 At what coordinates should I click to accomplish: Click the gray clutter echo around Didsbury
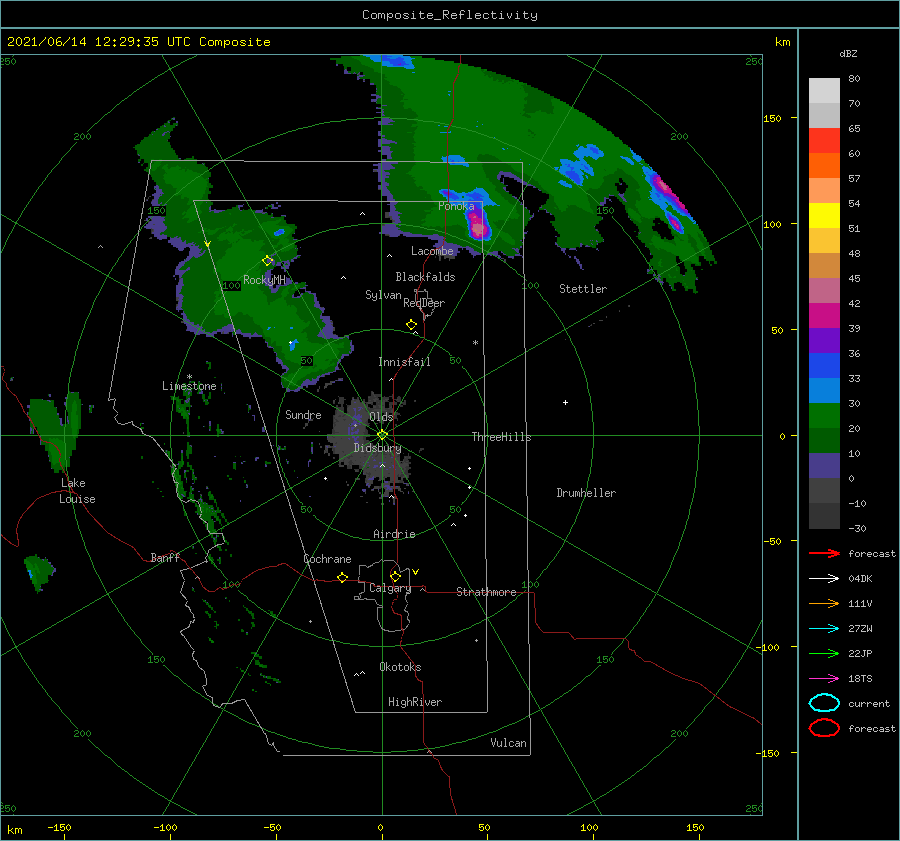pos(370,445)
